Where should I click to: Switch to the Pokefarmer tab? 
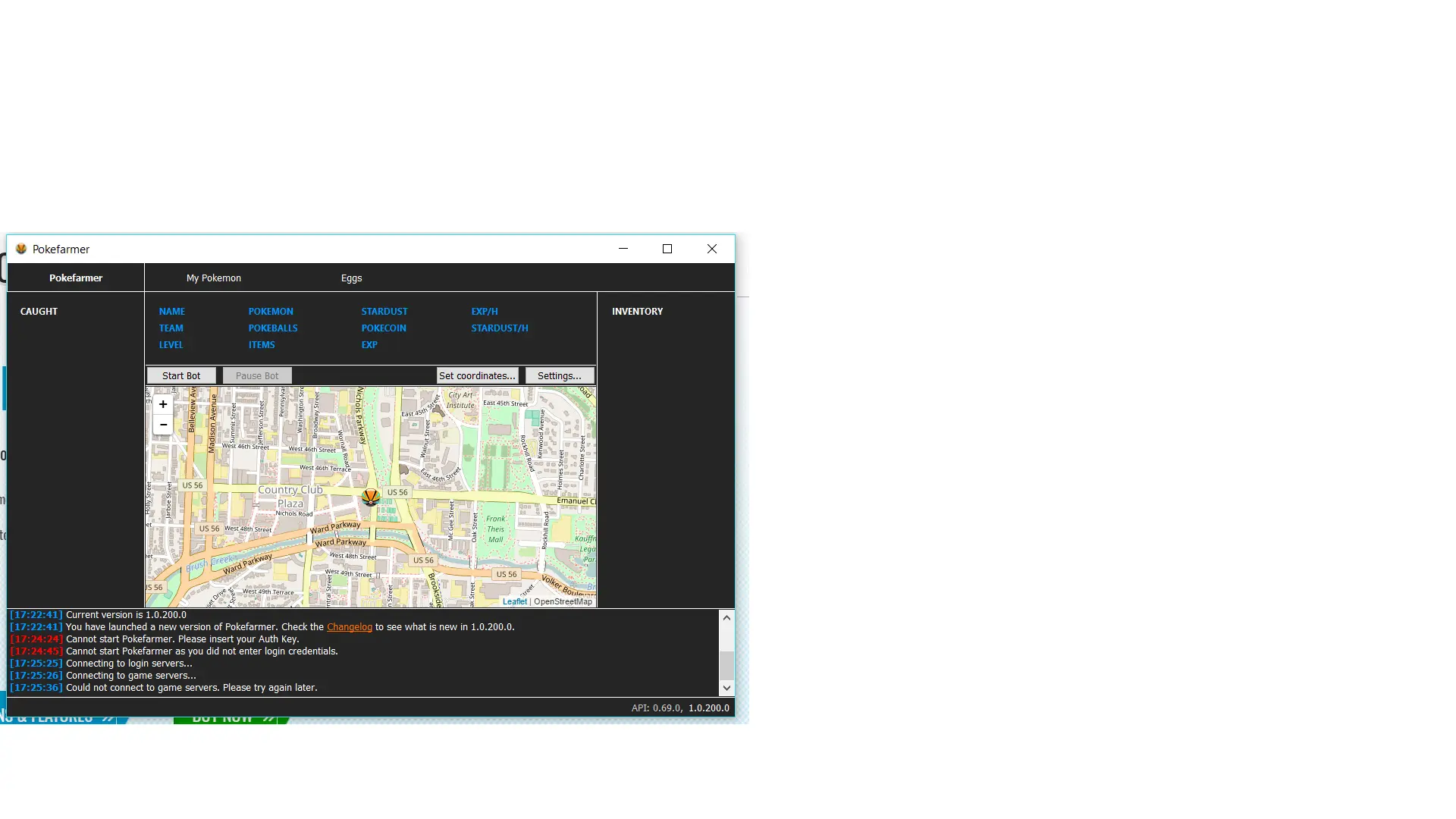tap(76, 278)
